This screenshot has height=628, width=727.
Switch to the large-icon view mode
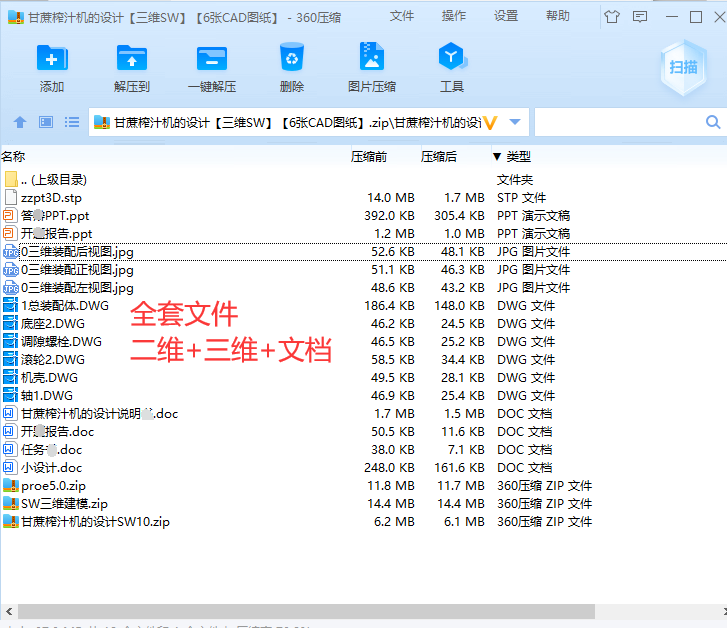[x=45, y=122]
